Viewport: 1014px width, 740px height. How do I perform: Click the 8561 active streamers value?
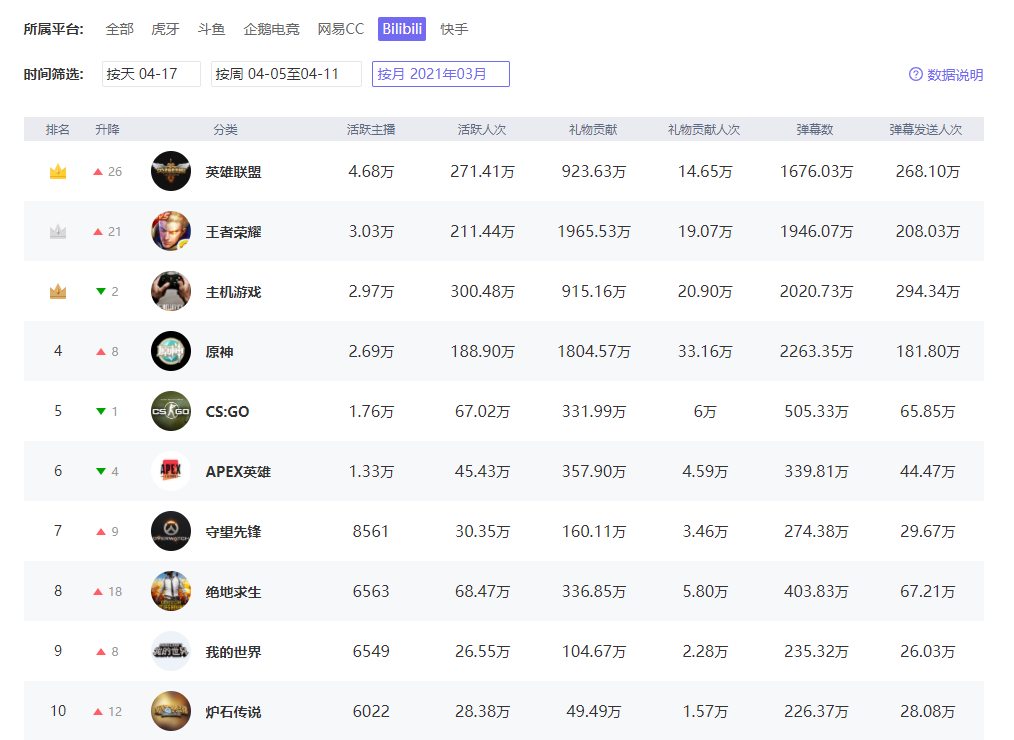pos(371,531)
